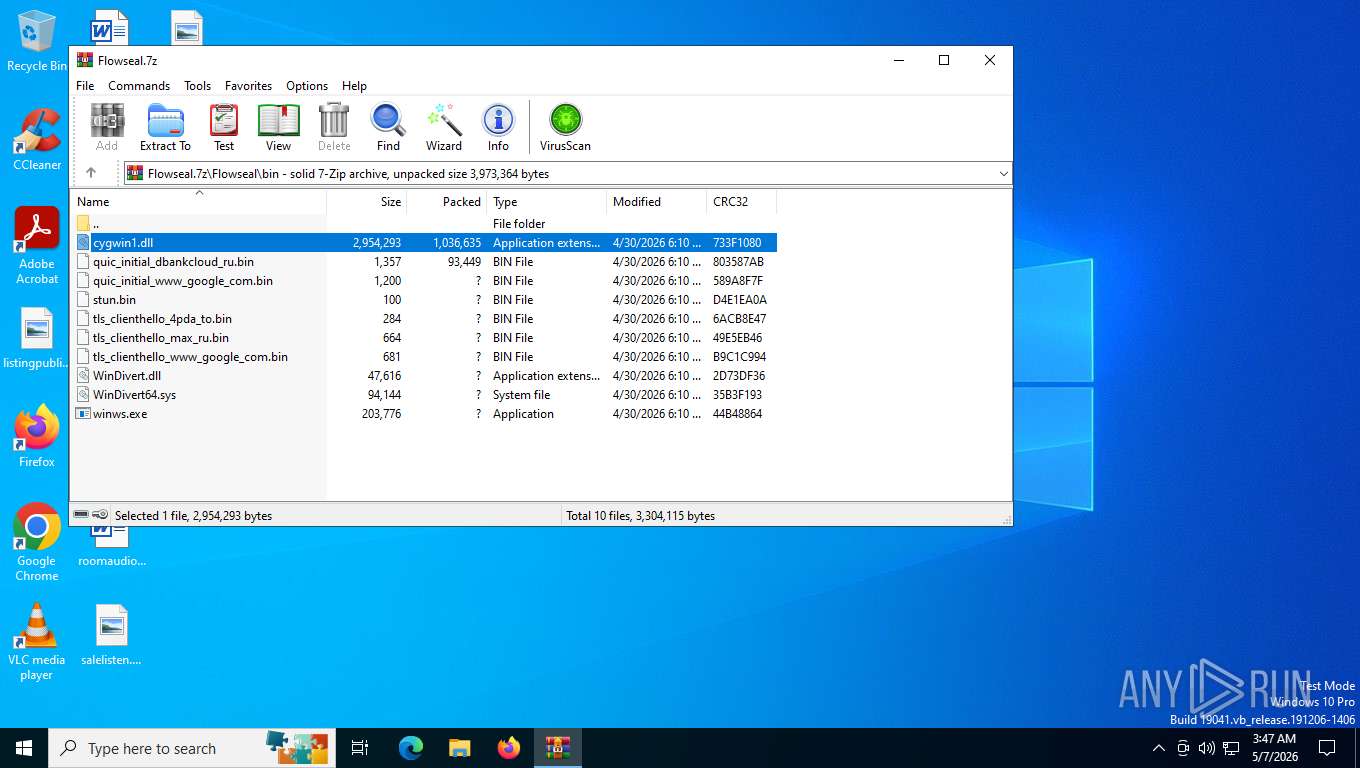Click size value 203,776
Screen dimensions: 1360x768
coord(381,414)
